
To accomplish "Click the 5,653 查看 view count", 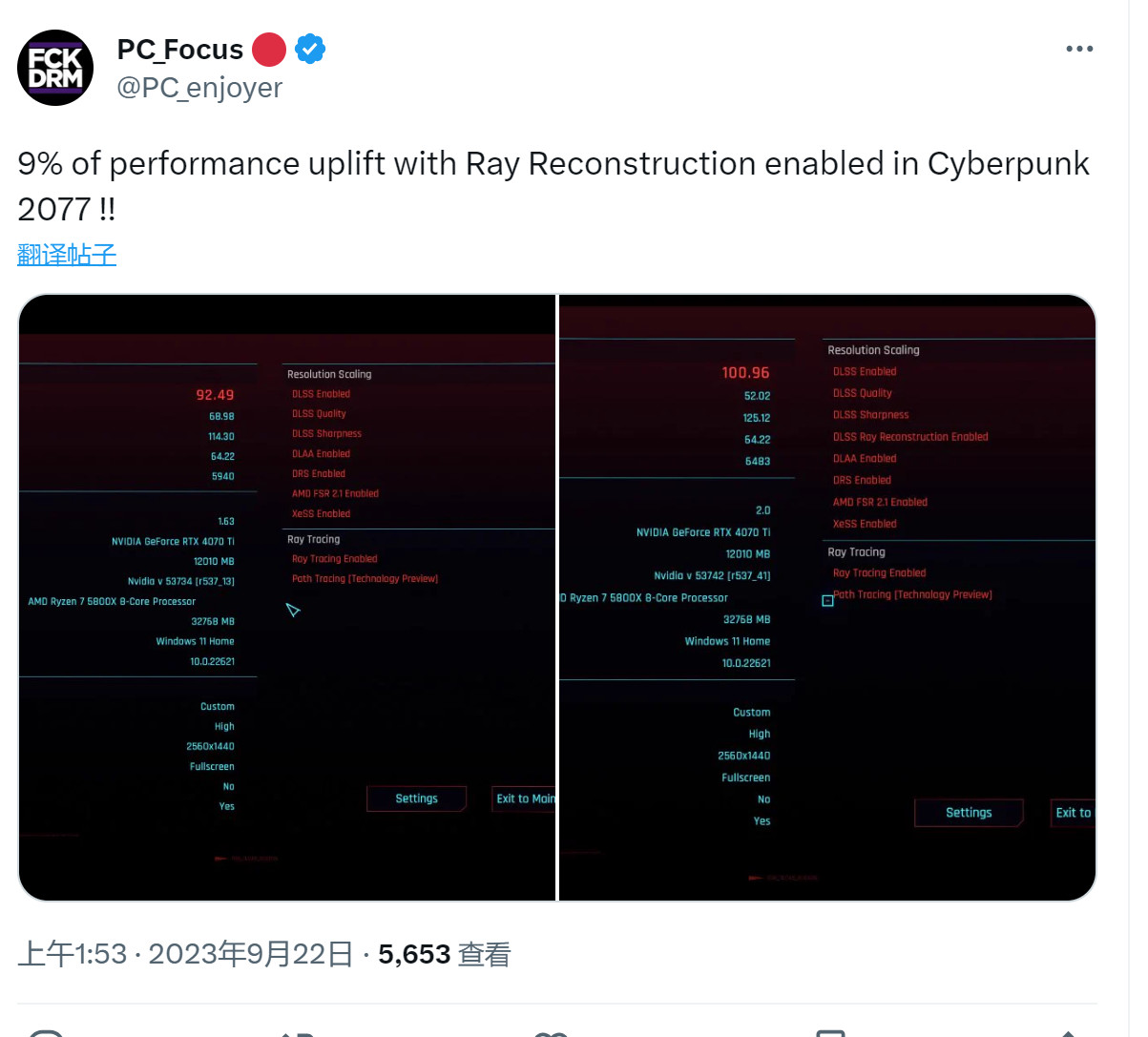I will 445,954.
